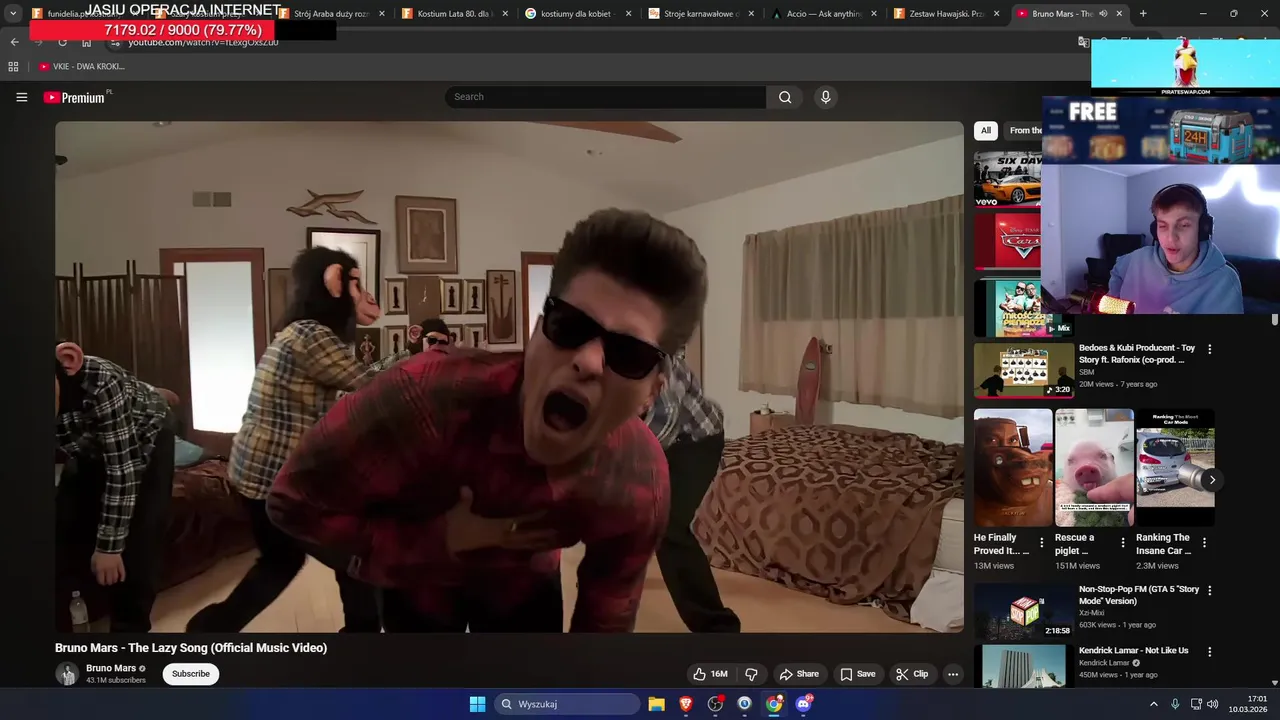
Task: Open options for 'He Finally Proved It' short
Action: click(1042, 543)
